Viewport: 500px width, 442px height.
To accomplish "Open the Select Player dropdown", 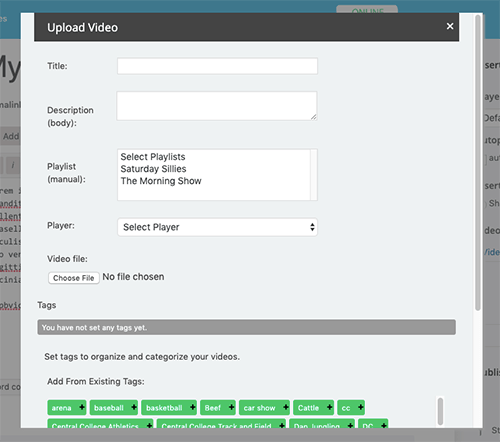I will point(217,227).
